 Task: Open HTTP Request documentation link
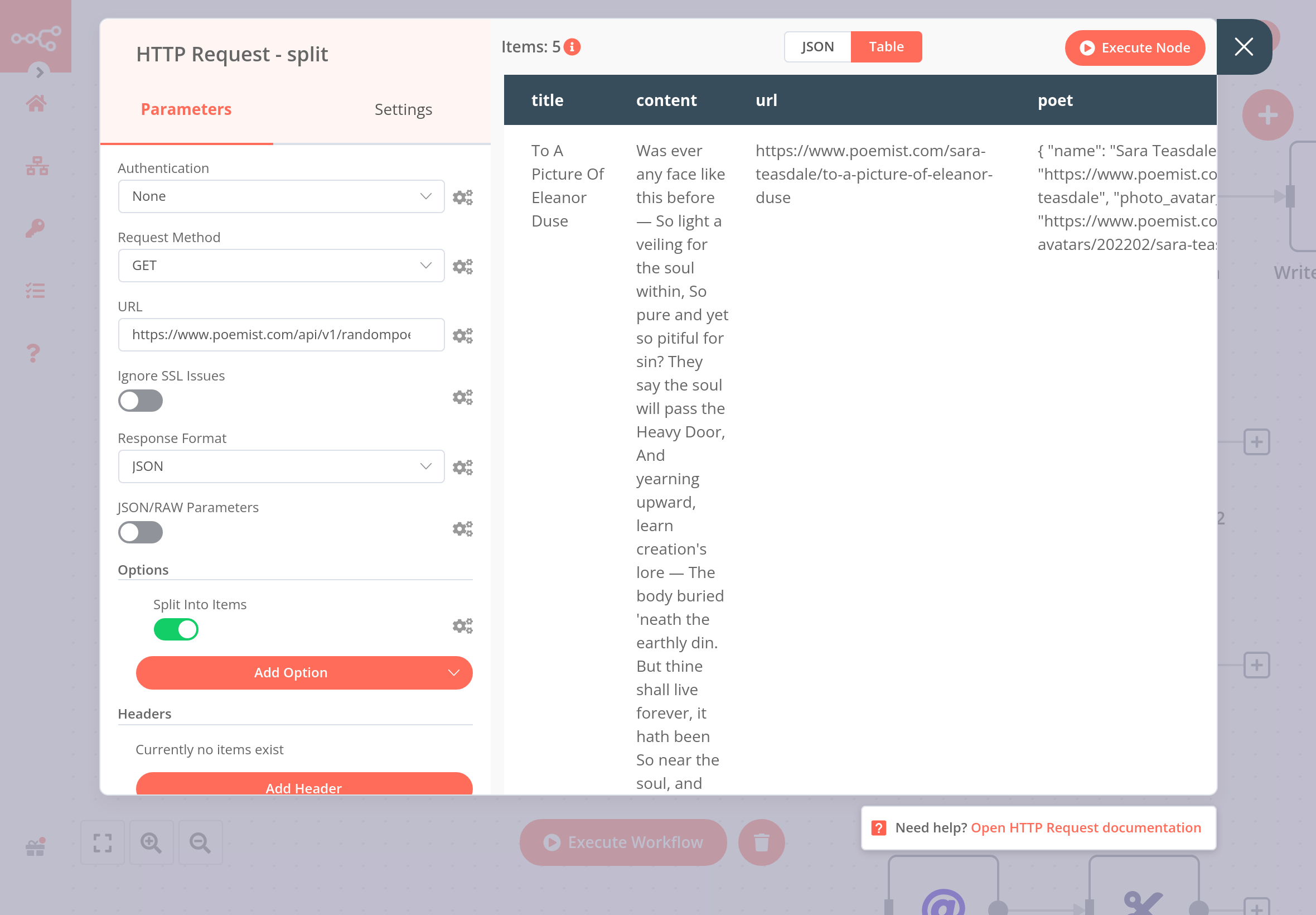coord(1085,828)
